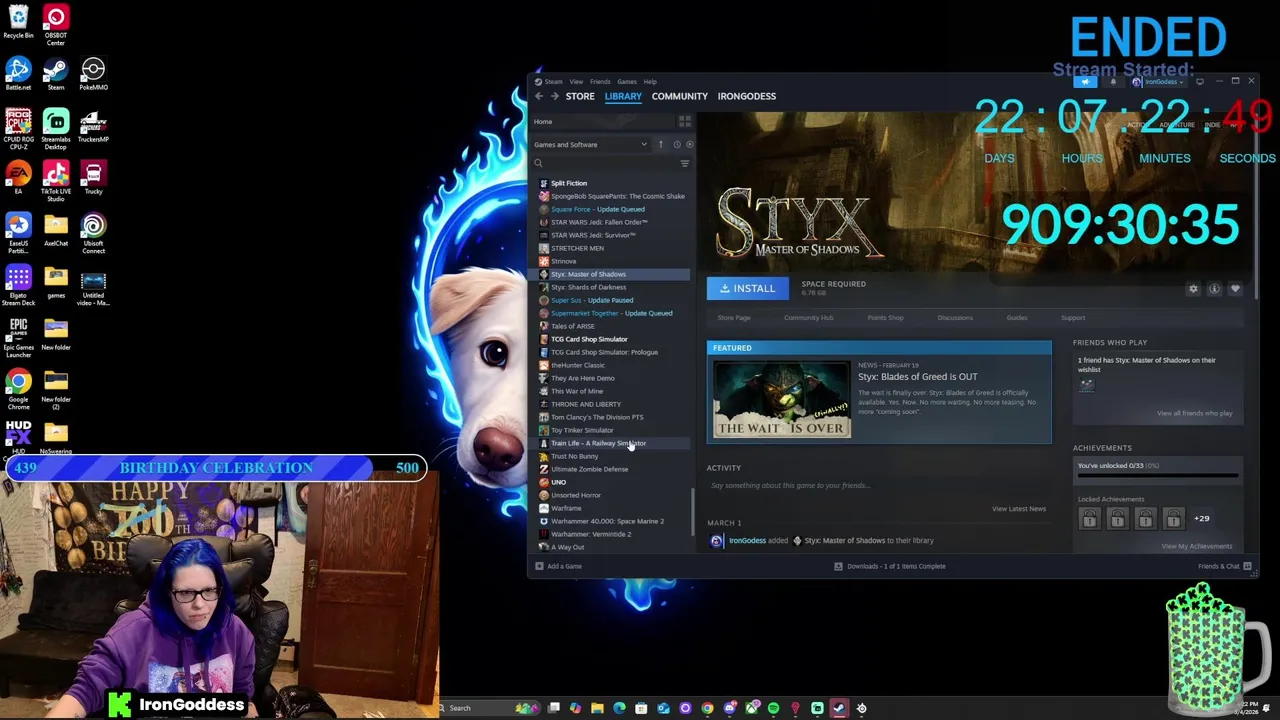The width and height of the screenshot is (1280, 720).
Task: Open File Explorer from the taskbar
Action: [597, 708]
